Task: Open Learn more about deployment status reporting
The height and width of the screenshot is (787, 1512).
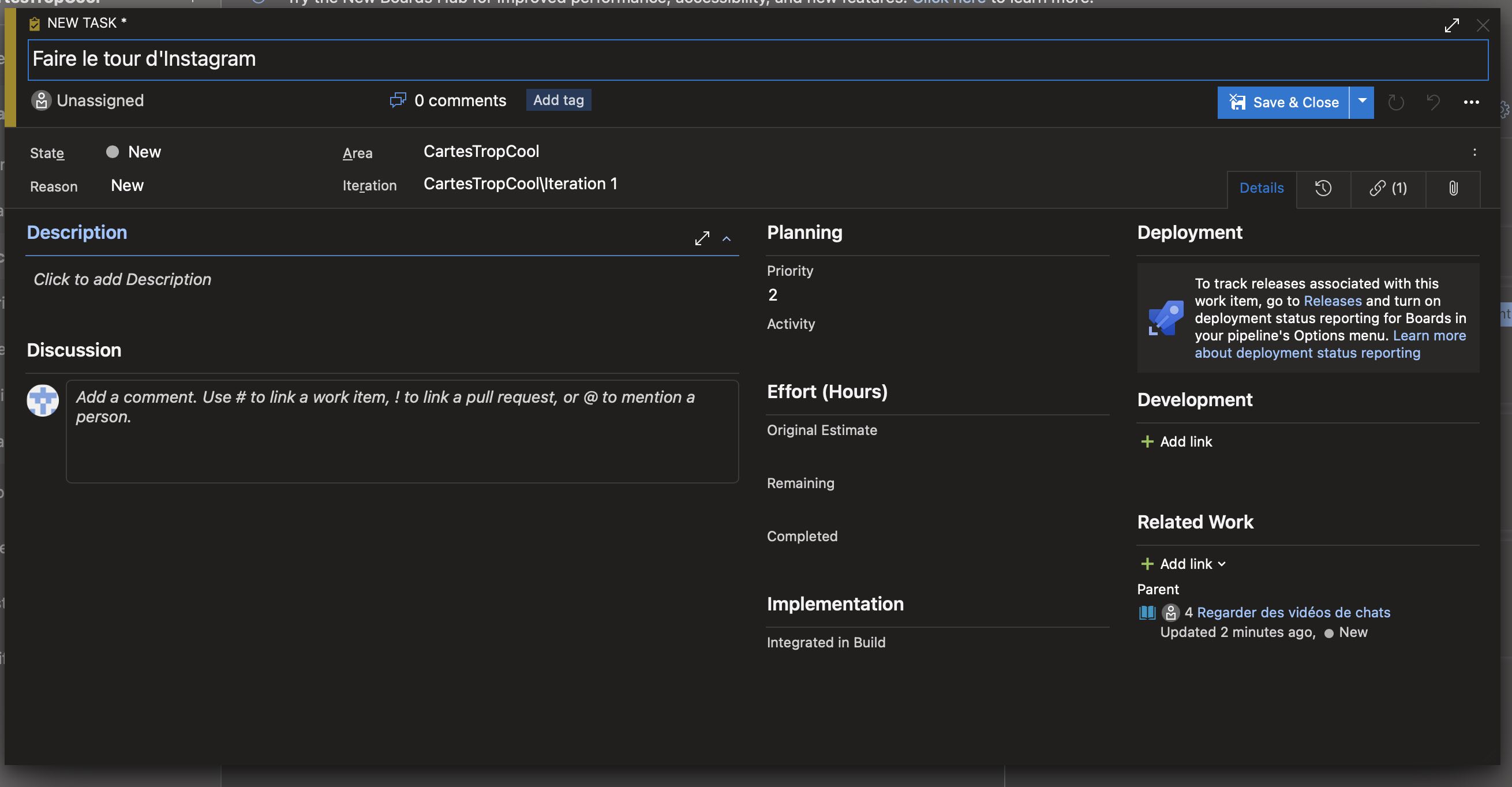Action: (x=1331, y=344)
